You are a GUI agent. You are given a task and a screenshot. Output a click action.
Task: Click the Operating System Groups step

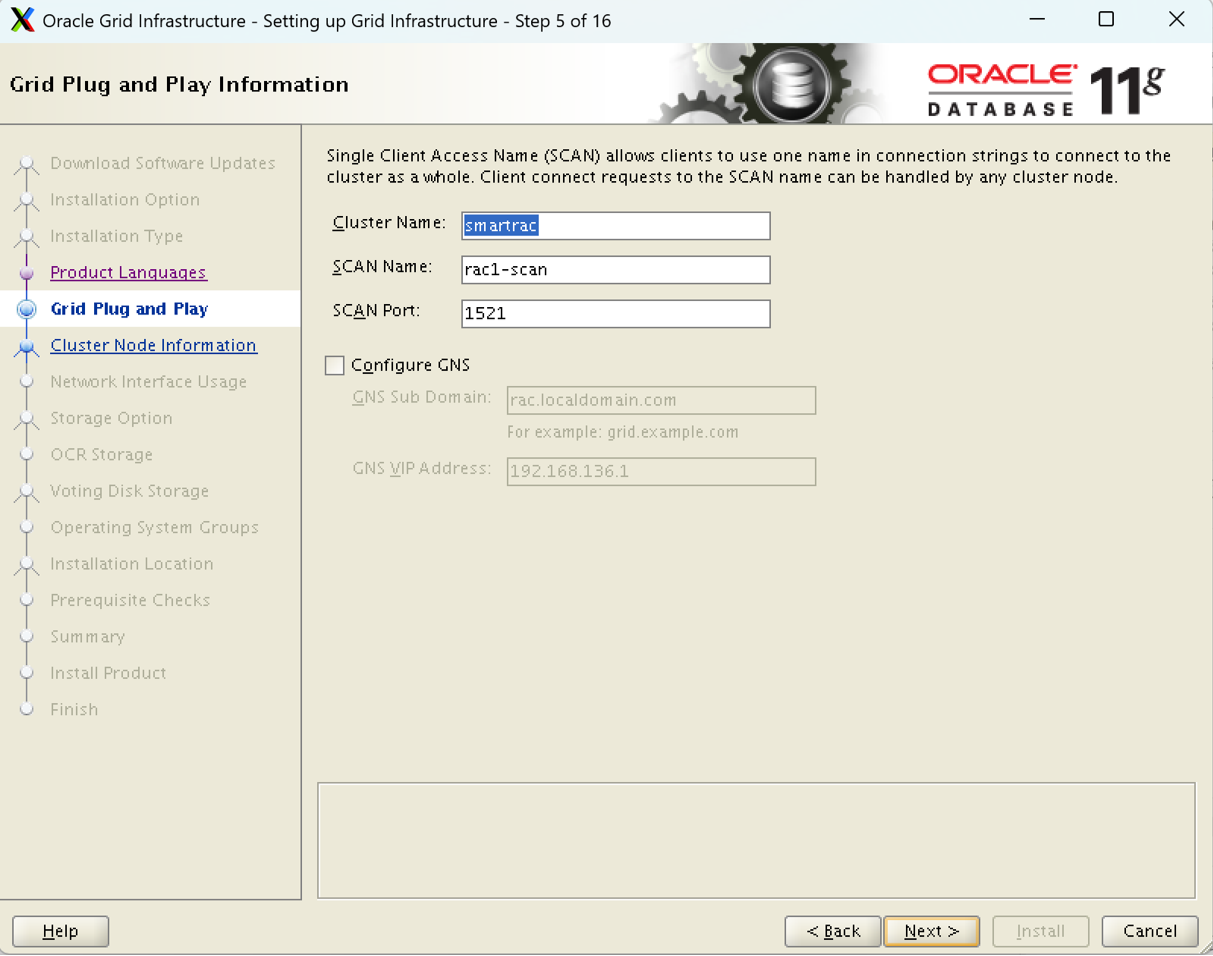(155, 528)
